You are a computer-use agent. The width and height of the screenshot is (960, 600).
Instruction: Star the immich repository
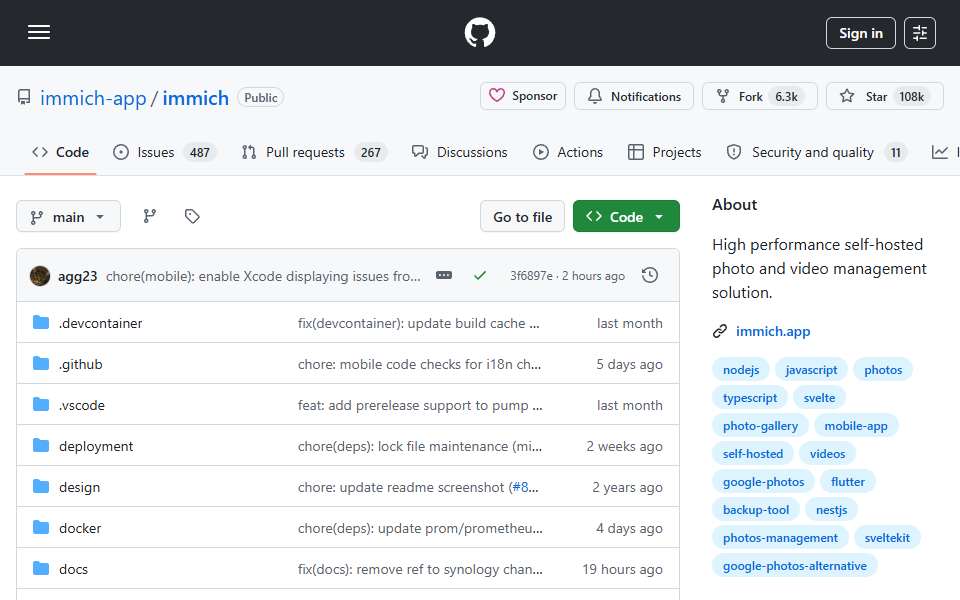pos(884,96)
